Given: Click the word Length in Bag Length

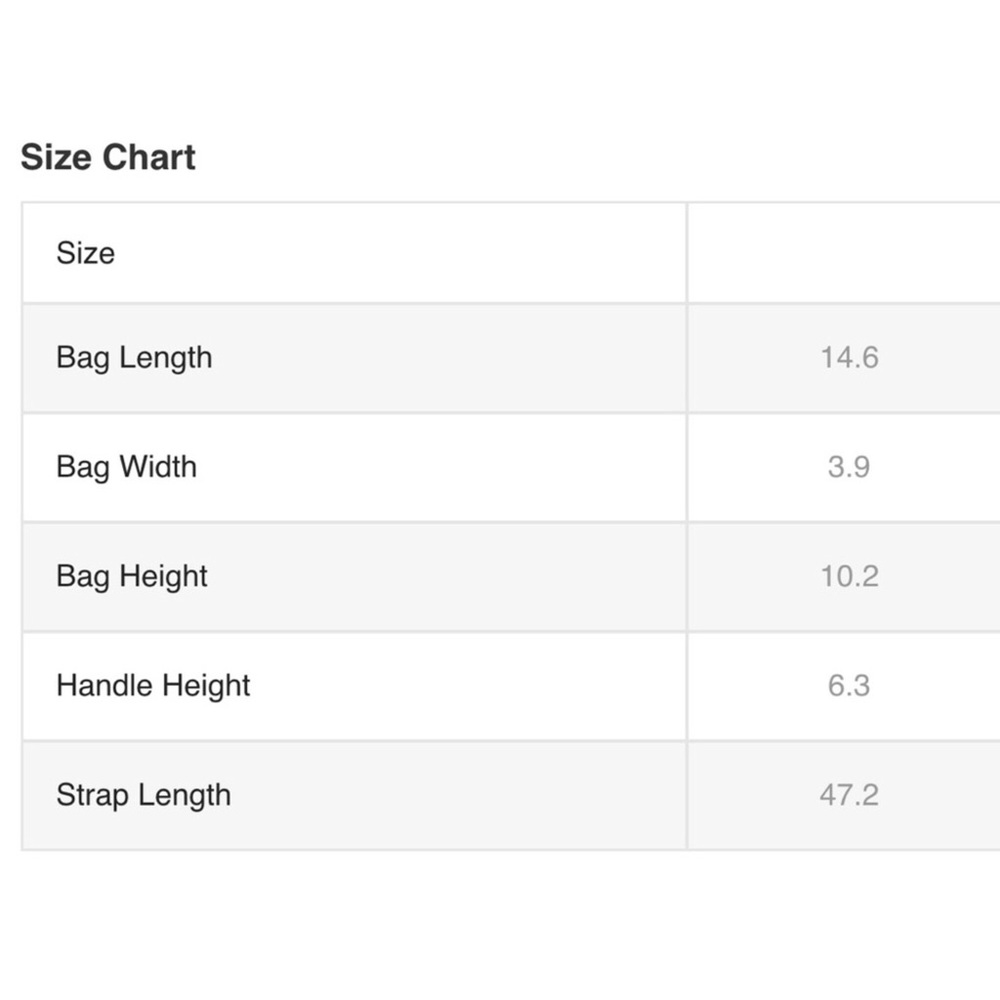Looking at the screenshot, I should click(166, 358).
